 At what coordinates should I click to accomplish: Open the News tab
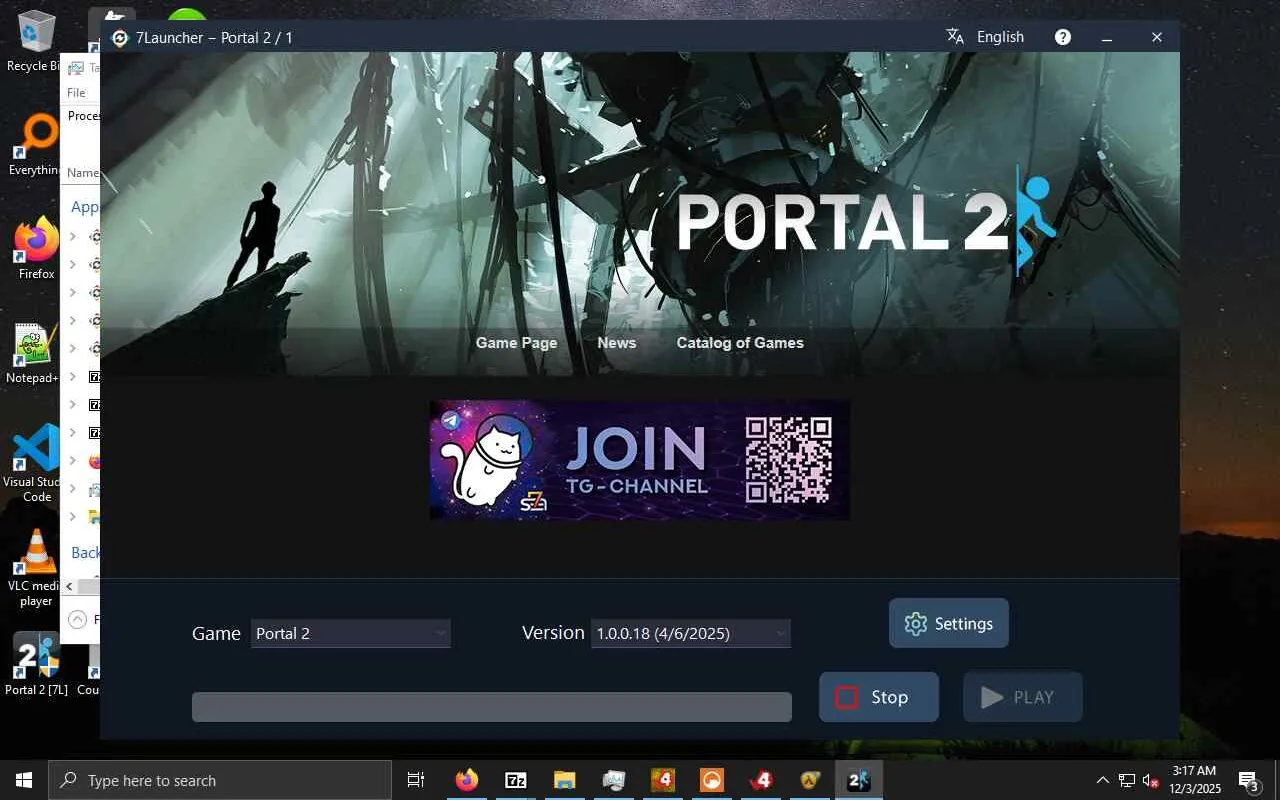point(616,343)
